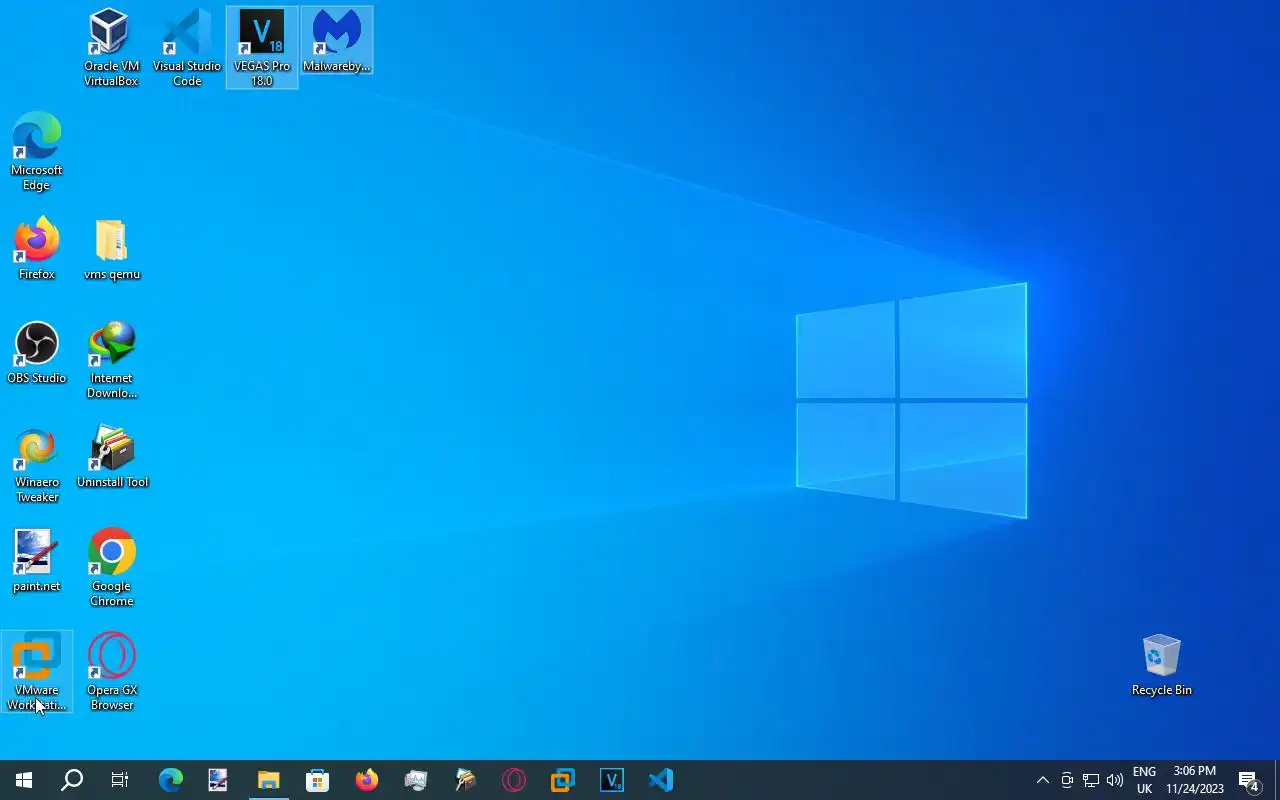
Task: Select the Opera GX Browser desktop shortcut
Action: pyautogui.click(x=112, y=671)
